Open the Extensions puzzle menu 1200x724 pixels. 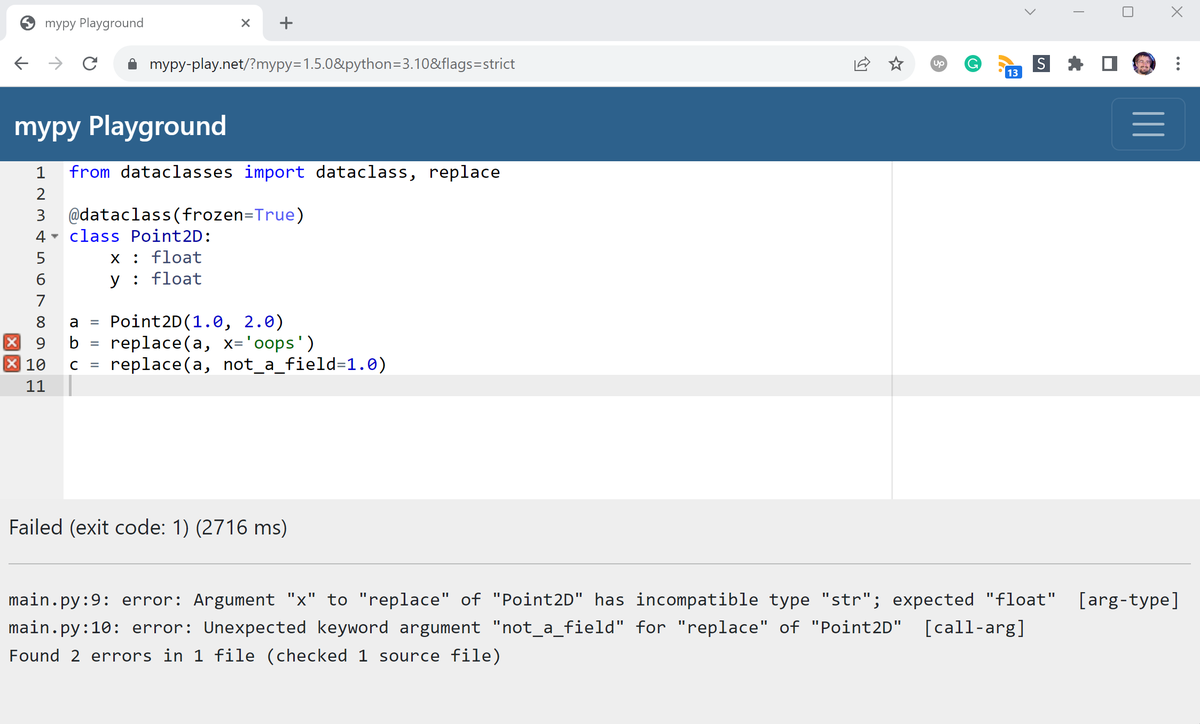coord(1075,64)
